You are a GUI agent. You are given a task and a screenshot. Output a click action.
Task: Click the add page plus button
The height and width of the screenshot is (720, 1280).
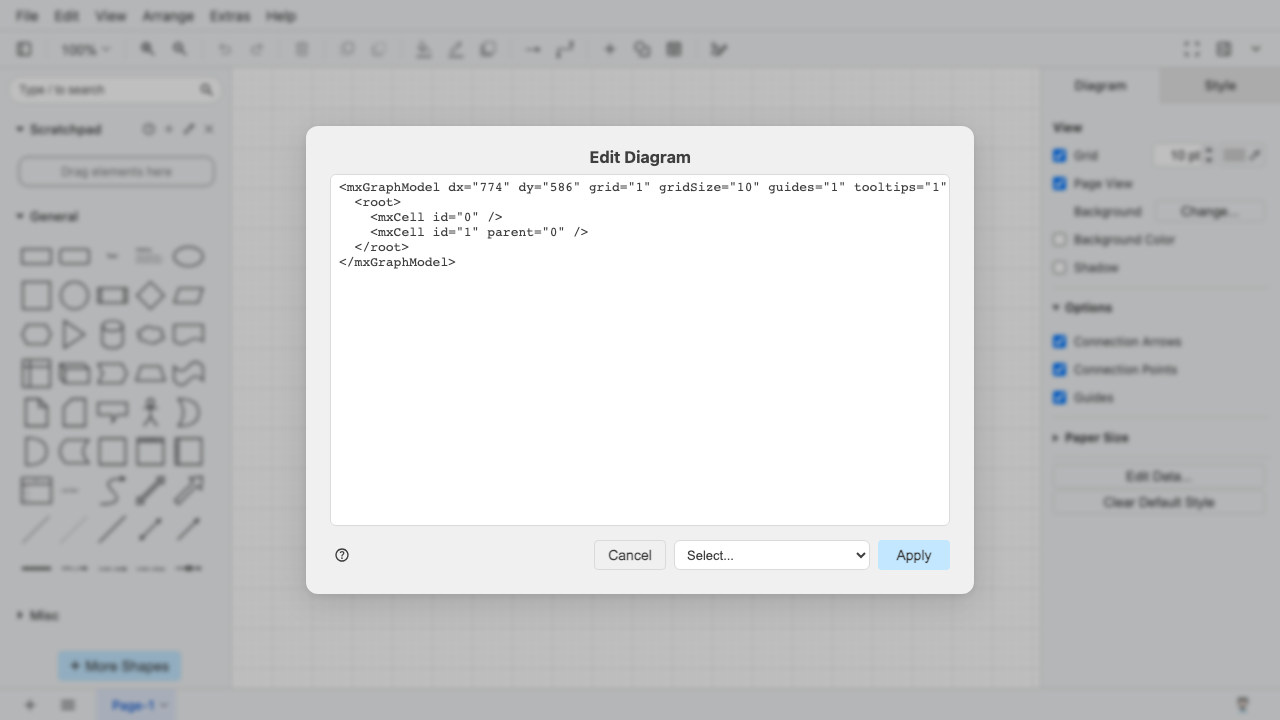click(30, 705)
